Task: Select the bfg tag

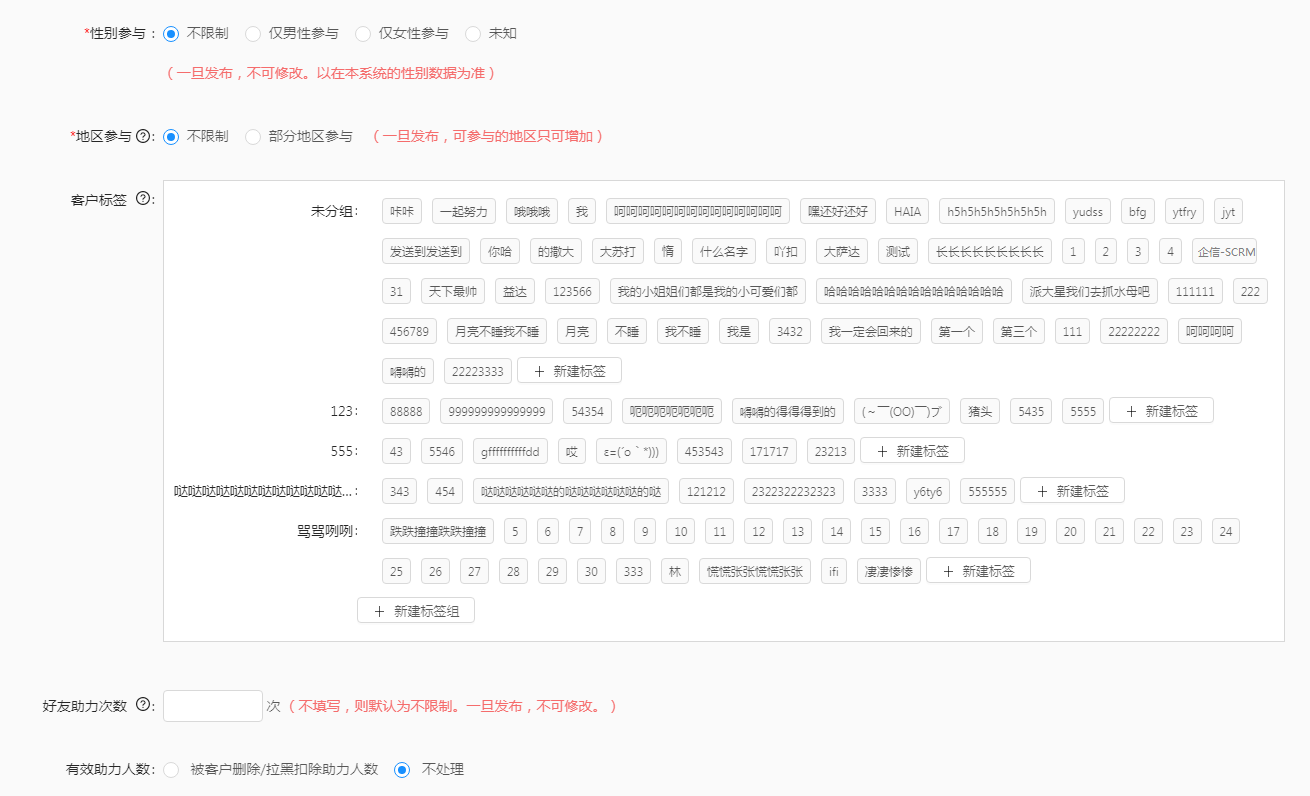Action: (x=1138, y=211)
